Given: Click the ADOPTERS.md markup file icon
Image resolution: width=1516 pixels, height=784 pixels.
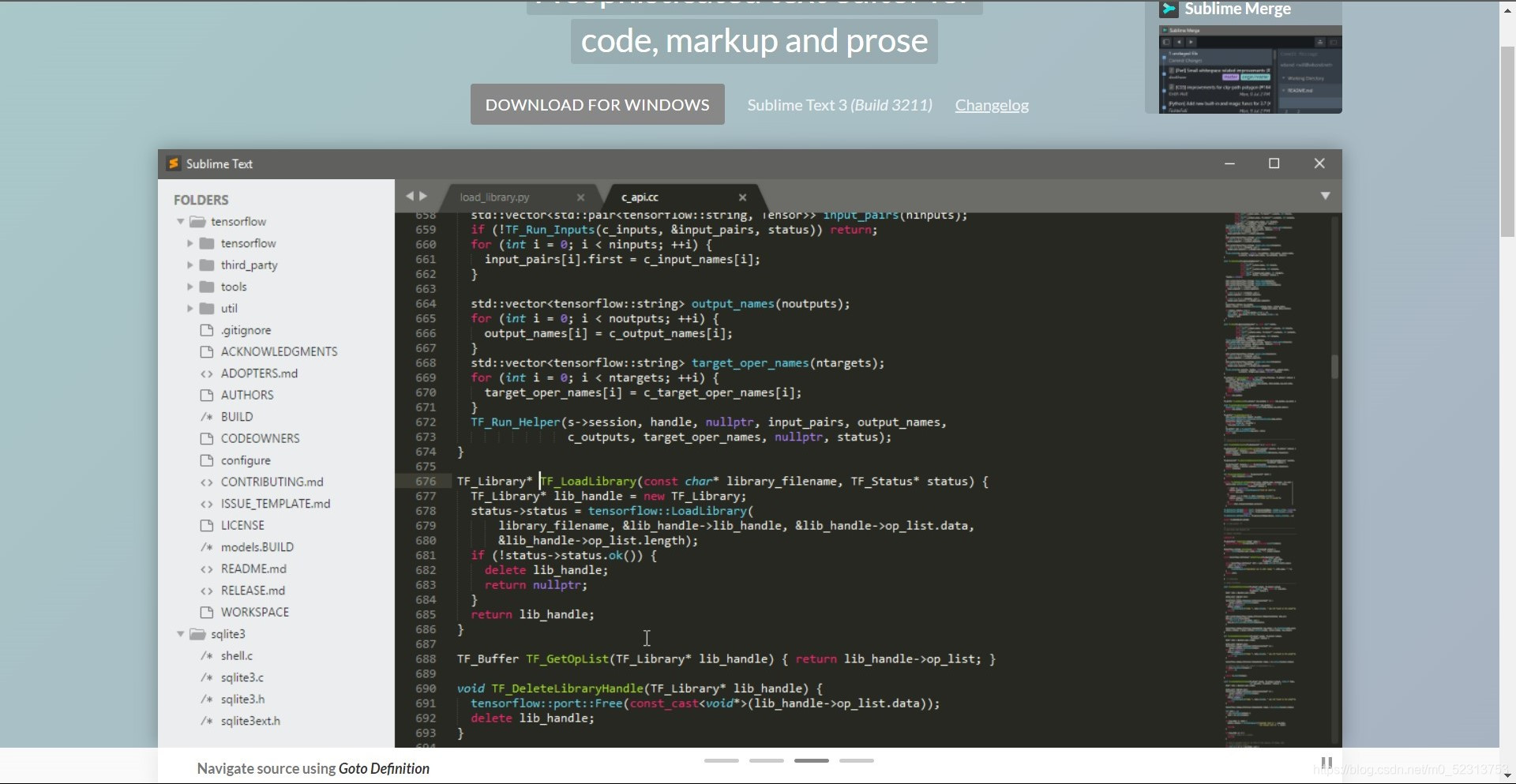Looking at the screenshot, I should (207, 373).
